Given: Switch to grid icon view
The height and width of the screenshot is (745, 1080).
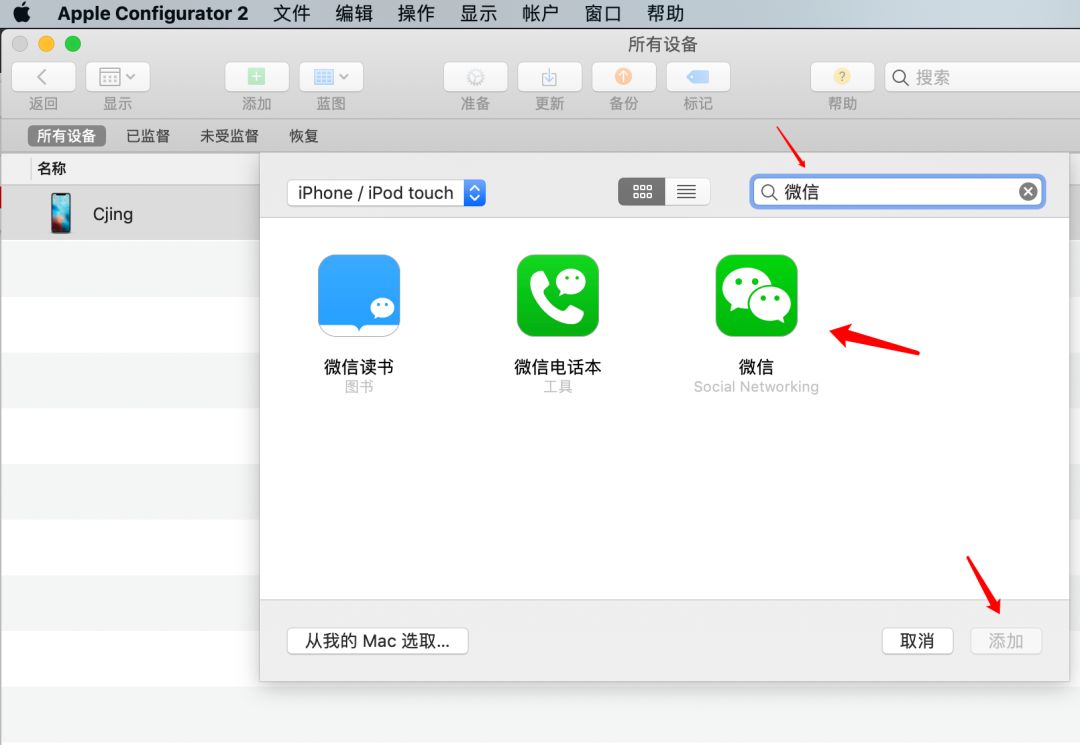Looking at the screenshot, I should [x=641, y=191].
